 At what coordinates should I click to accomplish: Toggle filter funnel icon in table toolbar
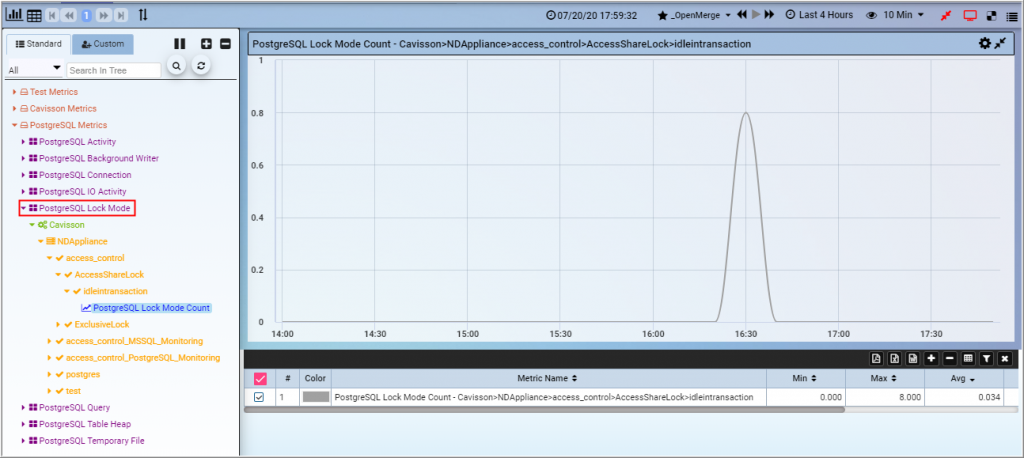(x=987, y=358)
